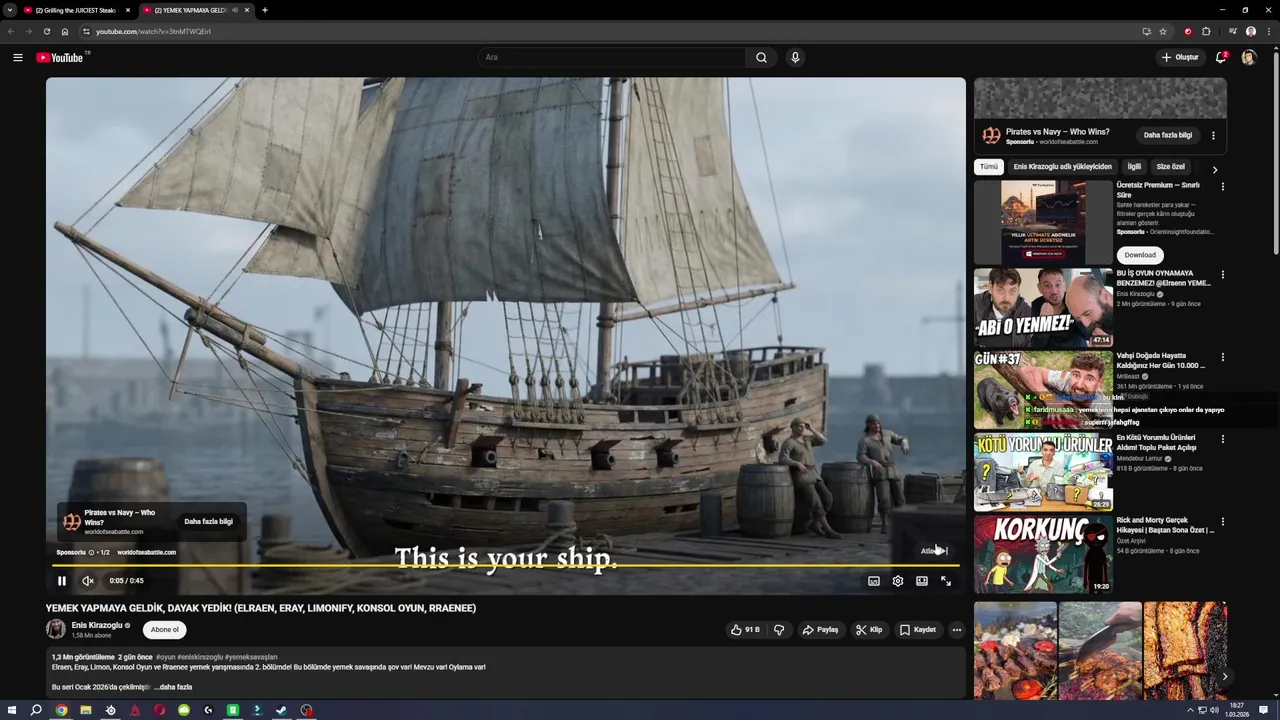
Task: Select the İlgili filter chip
Action: pos(1134,167)
